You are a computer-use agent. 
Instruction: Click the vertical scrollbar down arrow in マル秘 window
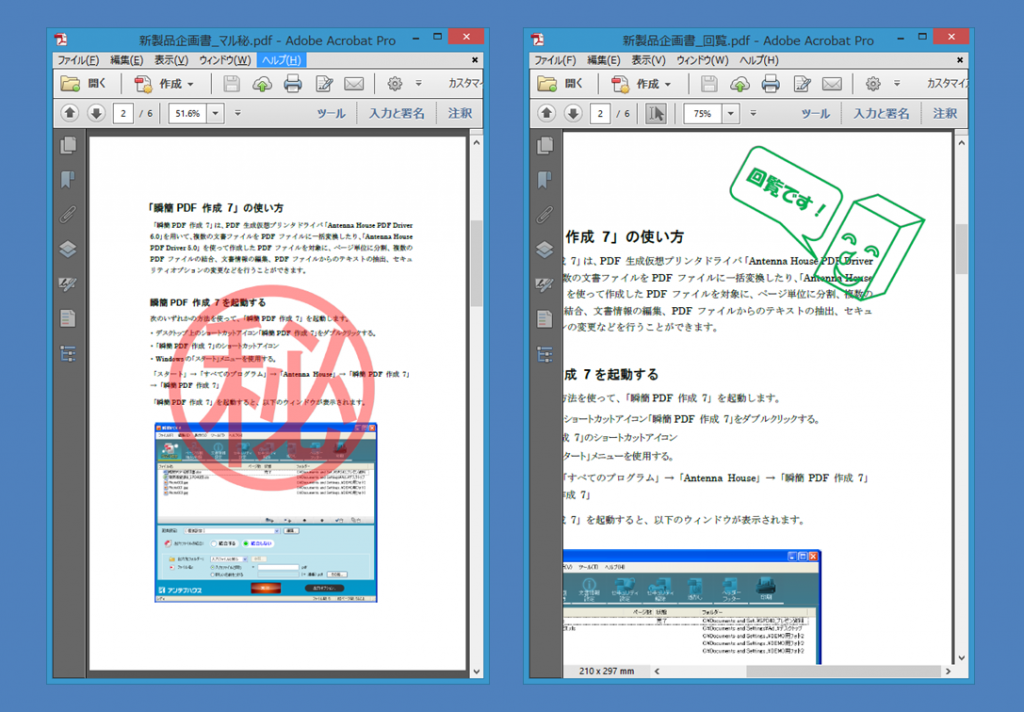[476, 671]
